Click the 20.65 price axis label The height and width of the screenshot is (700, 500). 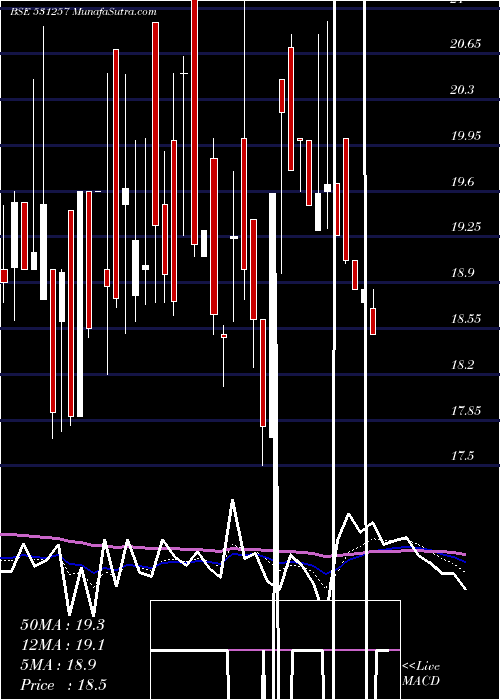pyautogui.click(x=466, y=44)
